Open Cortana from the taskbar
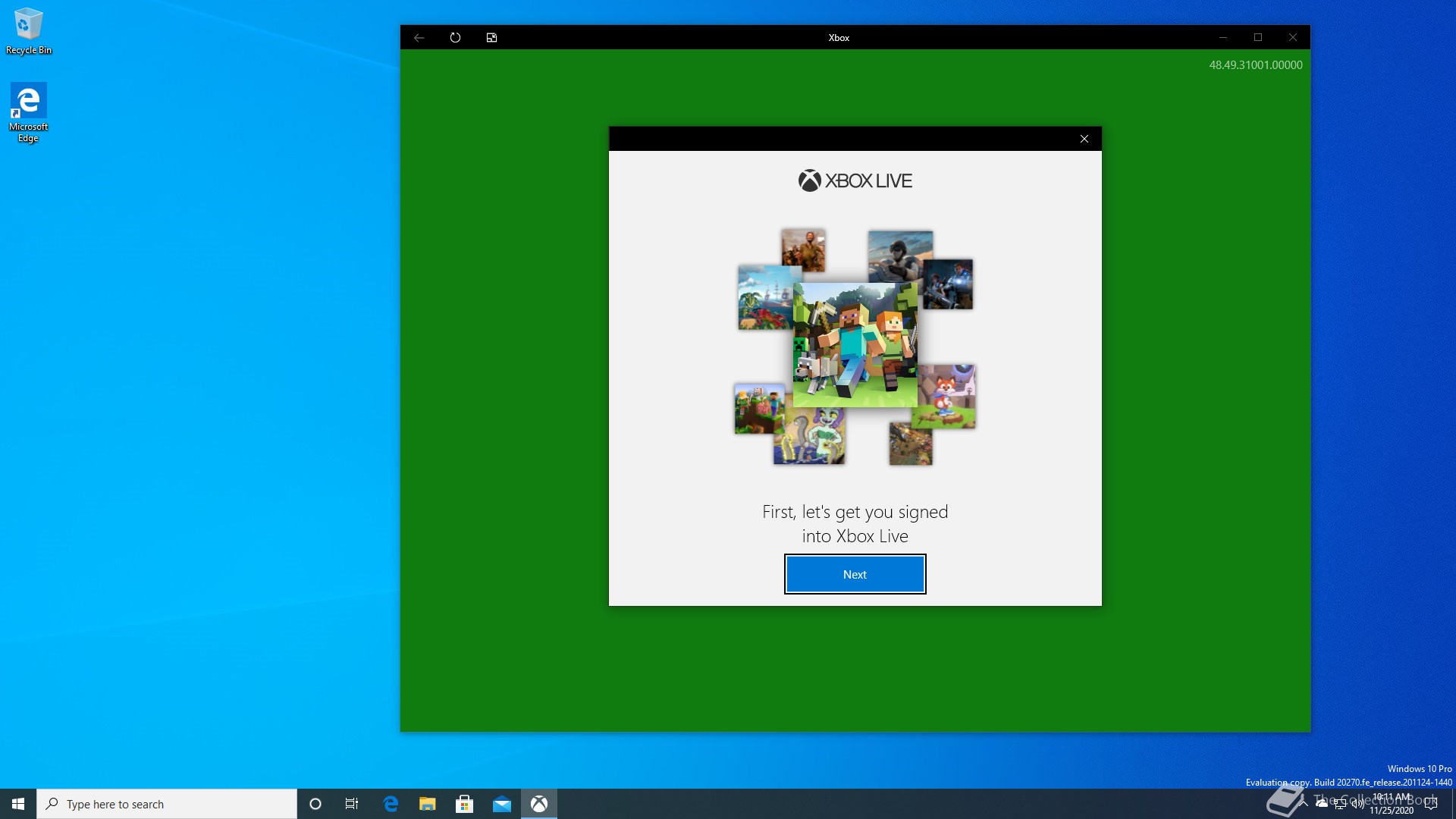 point(315,804)
